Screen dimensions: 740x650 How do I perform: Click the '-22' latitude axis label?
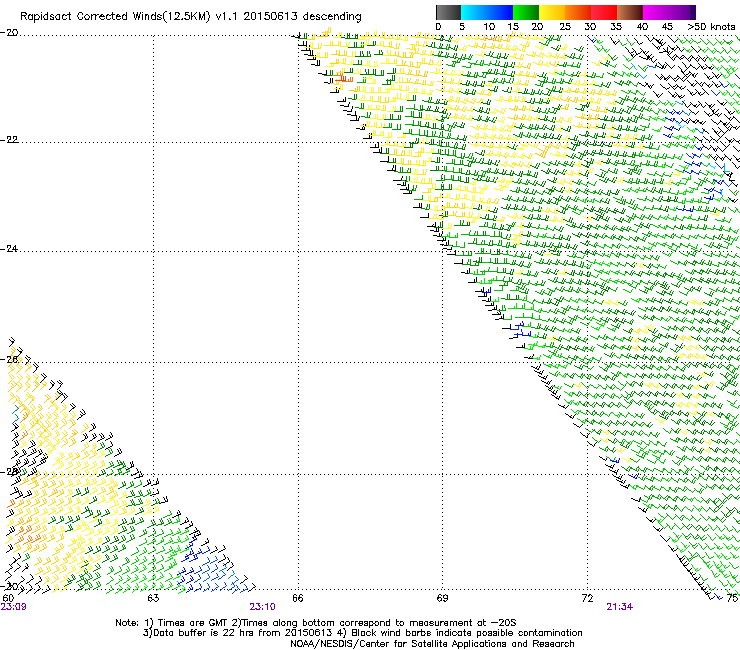pyautogui.click(x=9, y=140)
